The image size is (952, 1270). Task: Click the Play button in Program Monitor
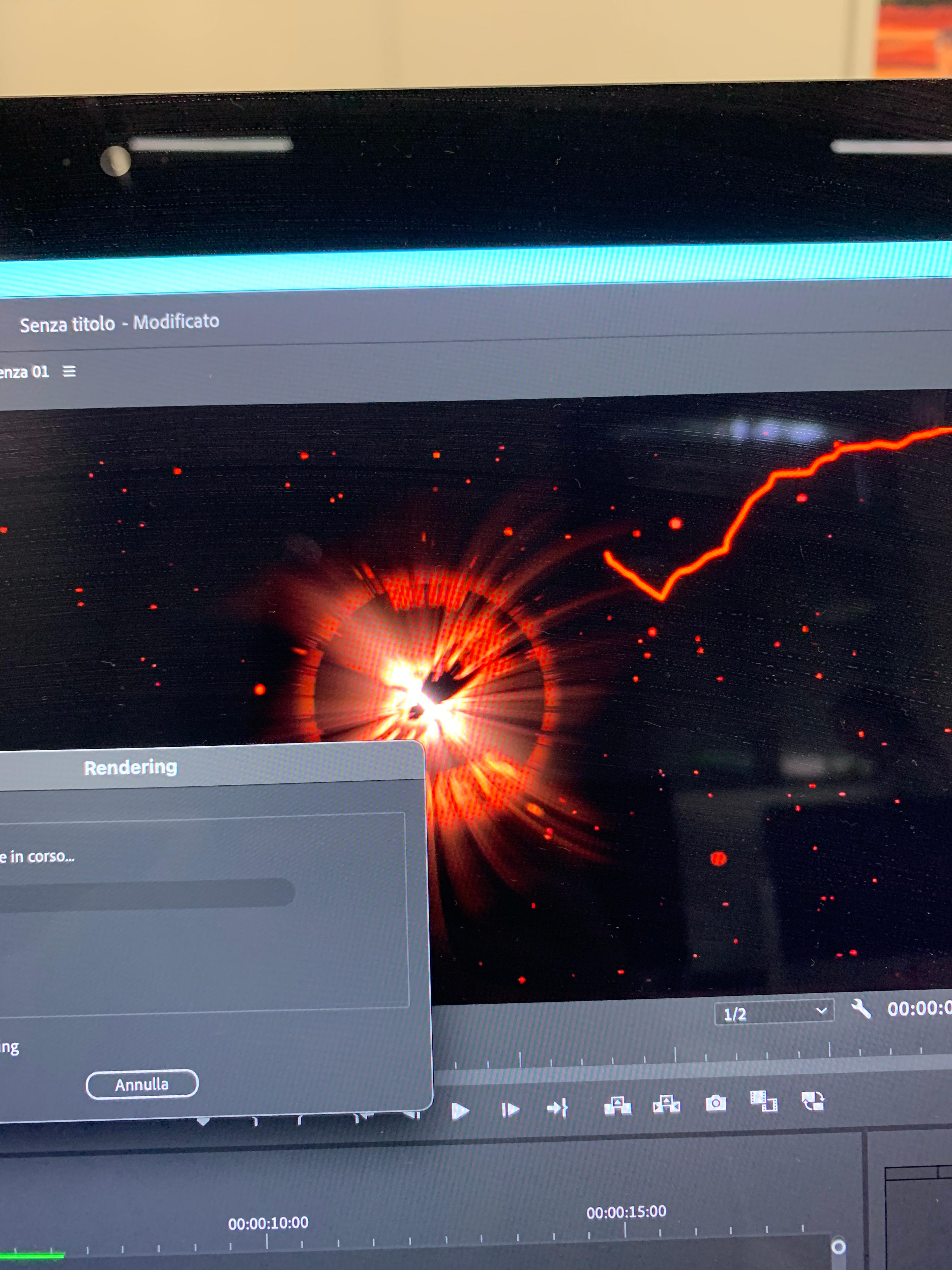coord(460,1111)
